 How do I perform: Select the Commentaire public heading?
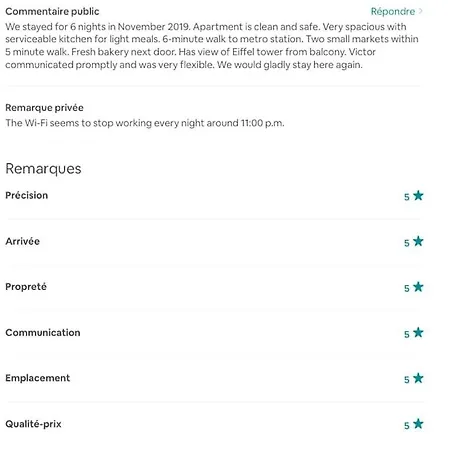52,12
